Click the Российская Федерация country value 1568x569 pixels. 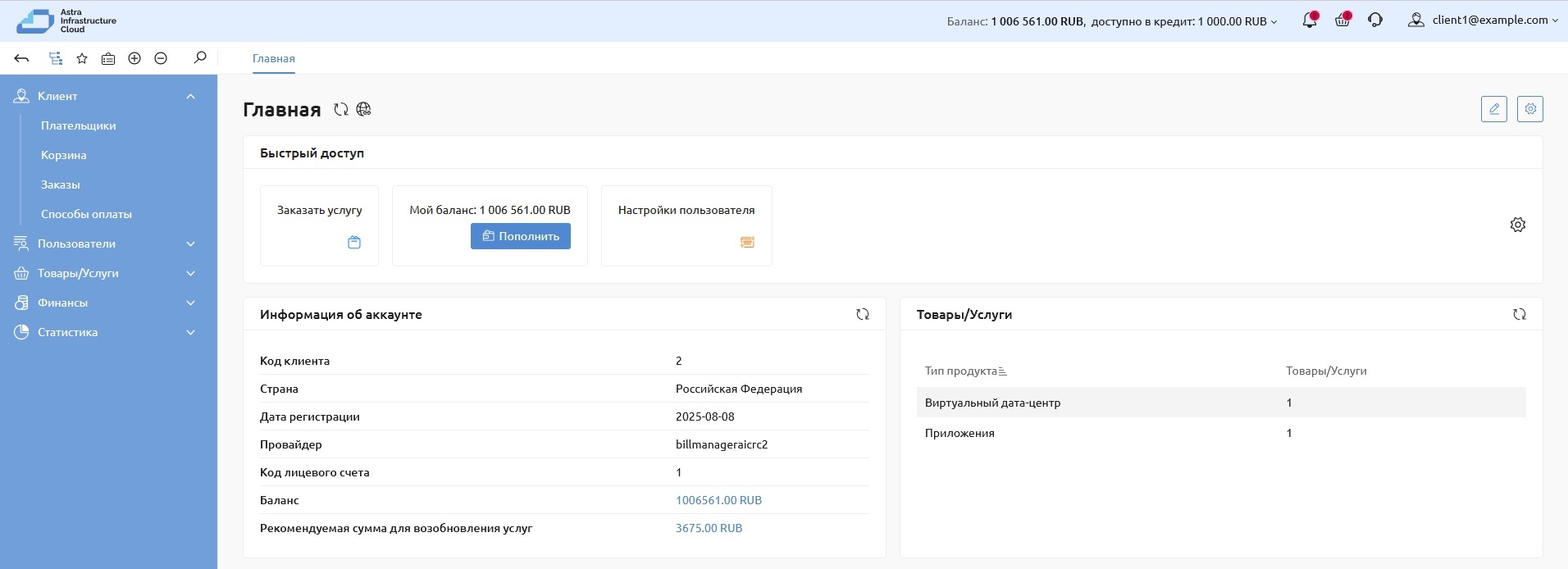(739, 389)
